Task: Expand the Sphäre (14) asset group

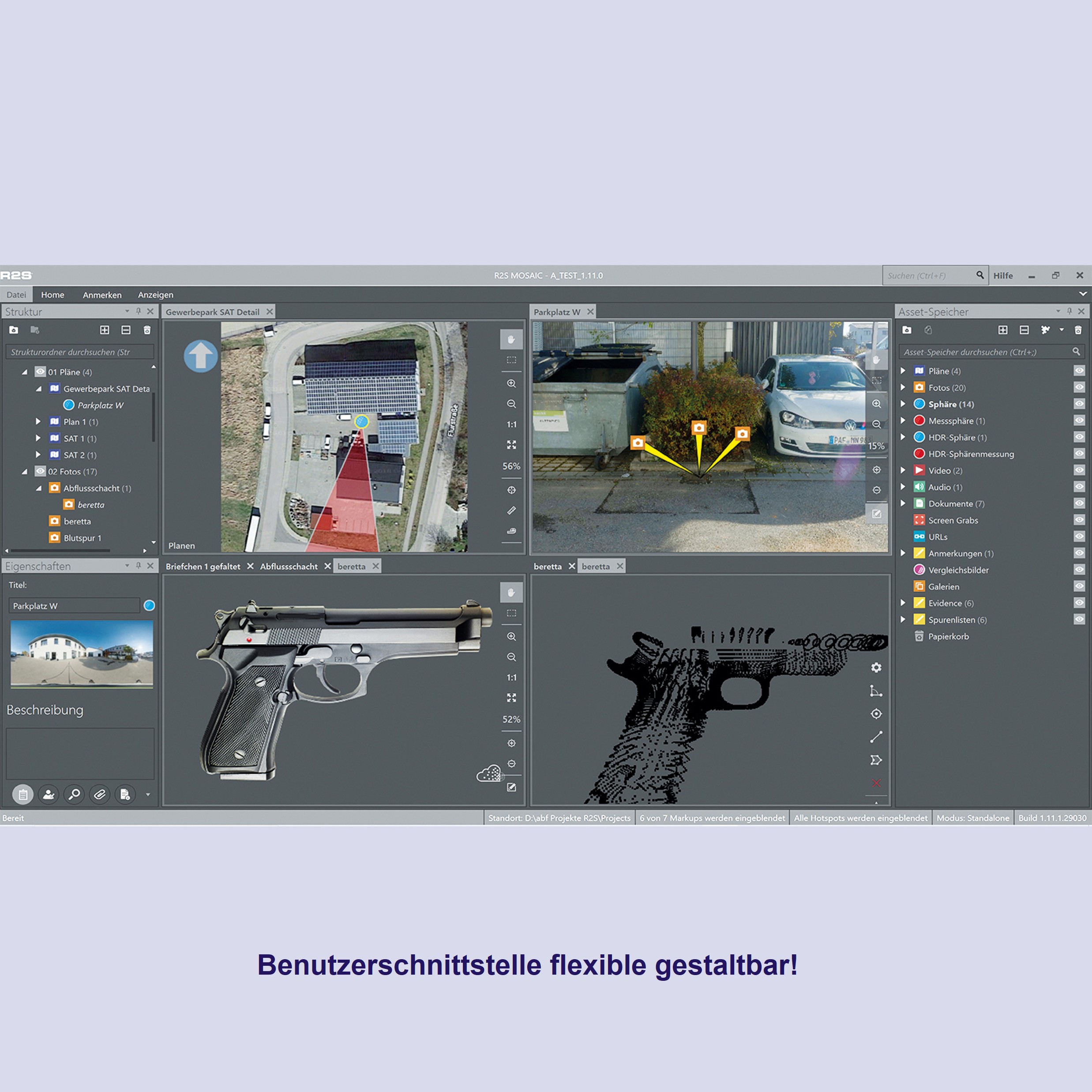Action: click(903, 404)
